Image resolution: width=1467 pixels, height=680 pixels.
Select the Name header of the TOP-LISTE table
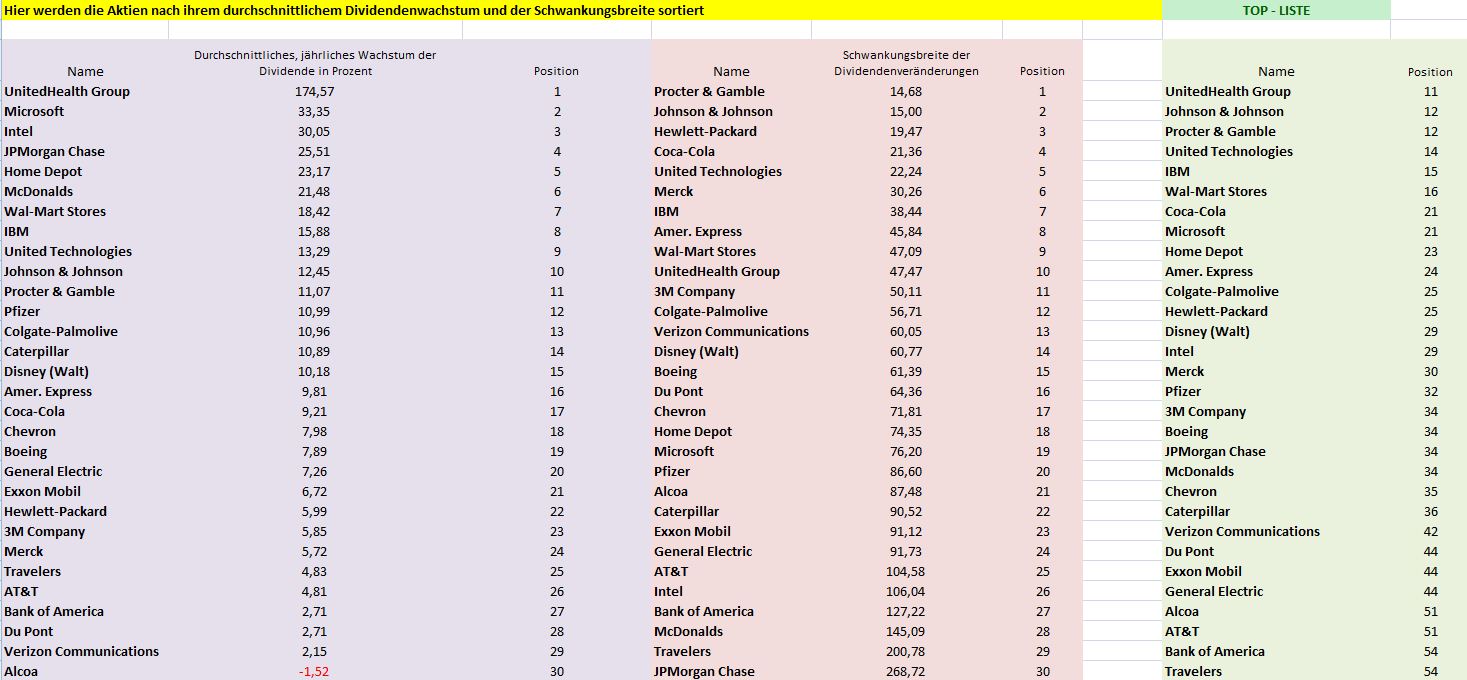coord(1276,71)
